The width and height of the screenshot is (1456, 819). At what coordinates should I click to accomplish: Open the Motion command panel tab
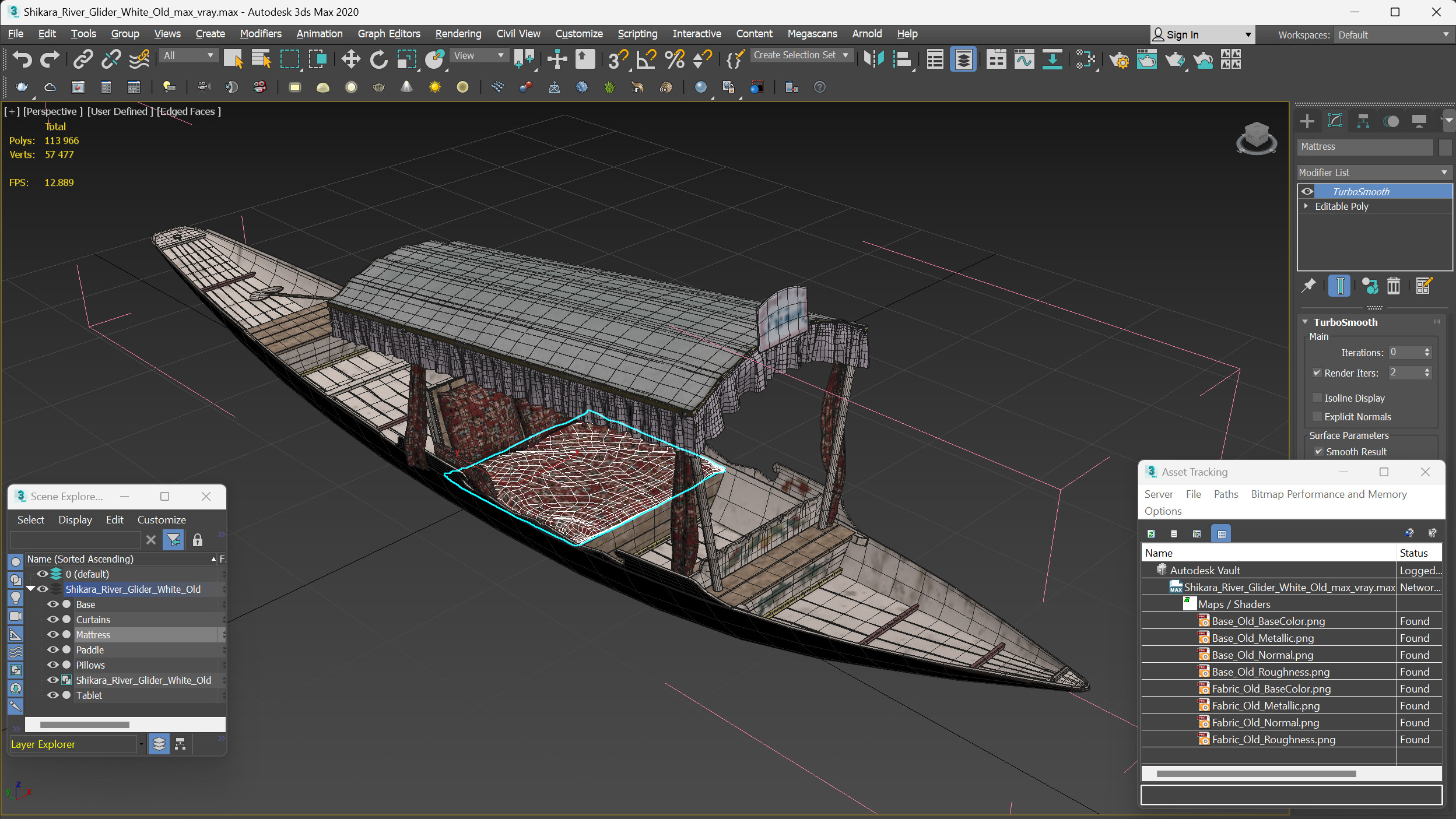(x=1391, y=121)
